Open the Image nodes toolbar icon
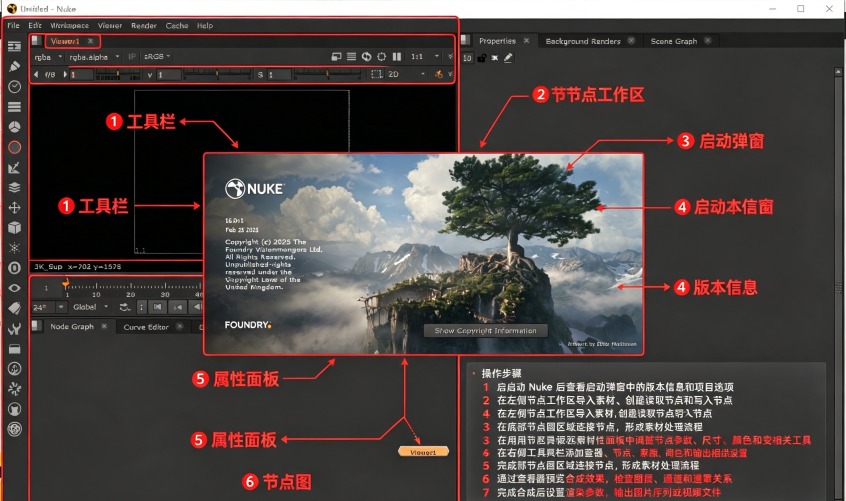The height and width of the screenshot is (501, 846). (x=15, y=46)
